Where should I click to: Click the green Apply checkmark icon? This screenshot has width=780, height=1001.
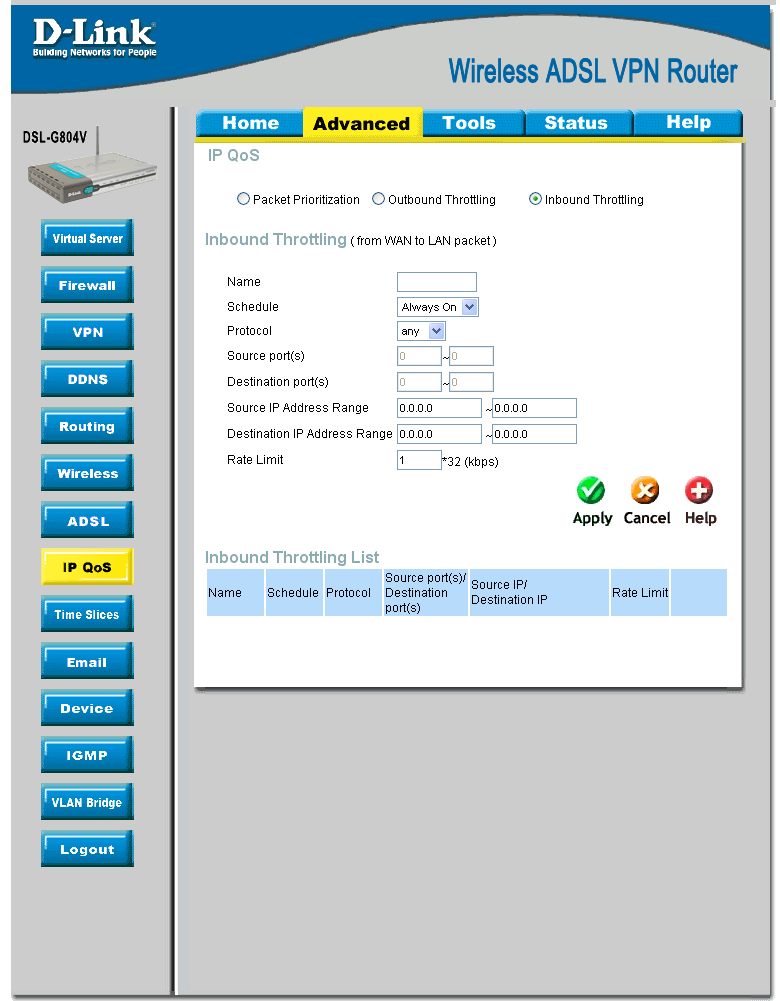(x=591, y=490)
